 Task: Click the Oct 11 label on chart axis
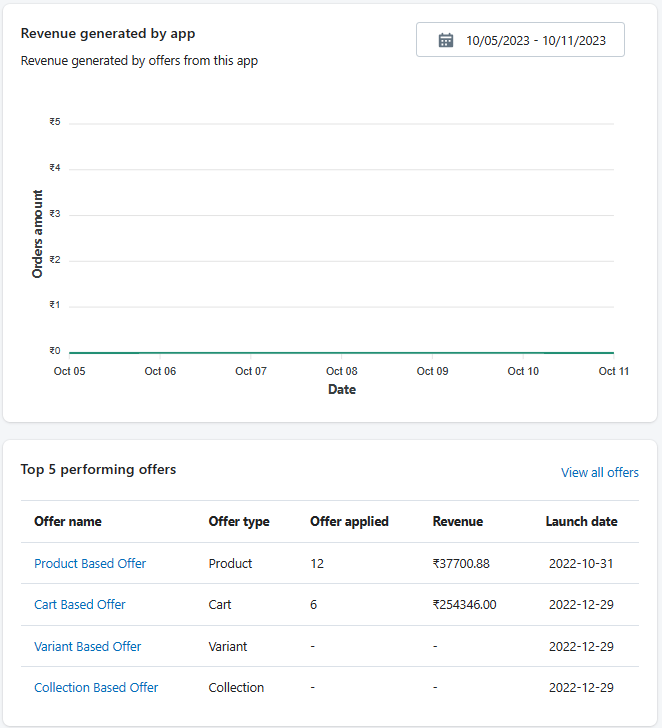613,371
